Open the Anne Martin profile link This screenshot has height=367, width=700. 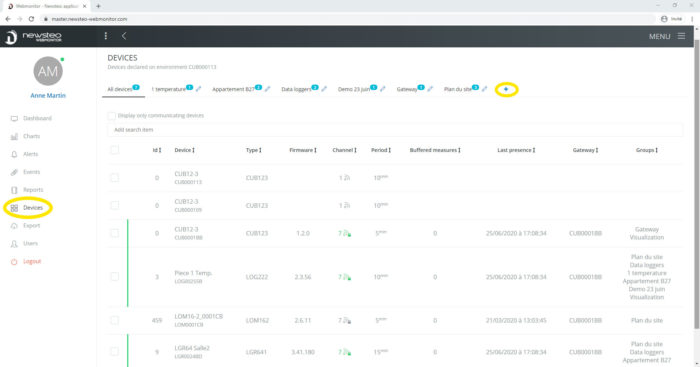click(x=48, y=96)
